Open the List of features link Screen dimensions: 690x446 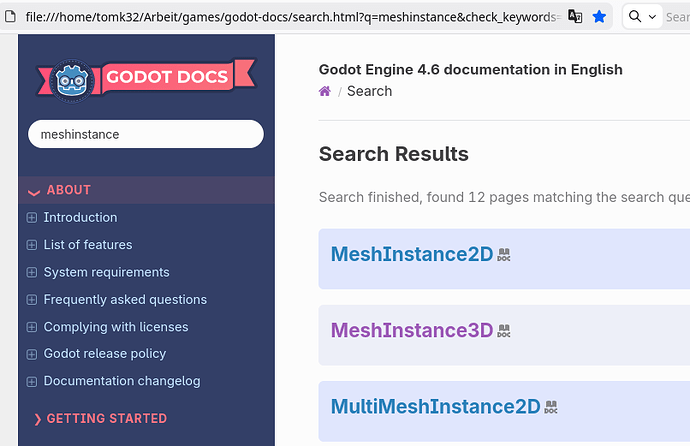pos(88,245)
